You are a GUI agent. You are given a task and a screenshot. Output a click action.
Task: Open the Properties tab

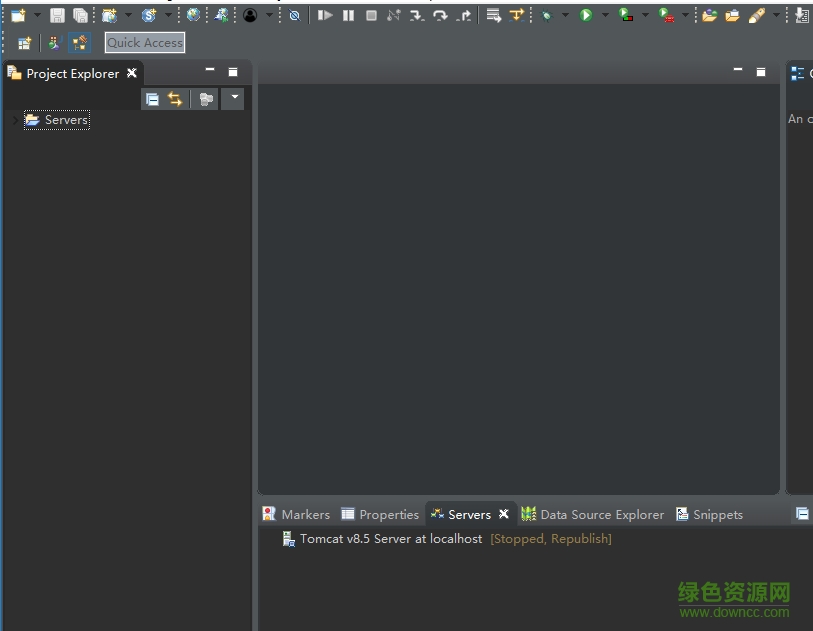click(380, 514)
